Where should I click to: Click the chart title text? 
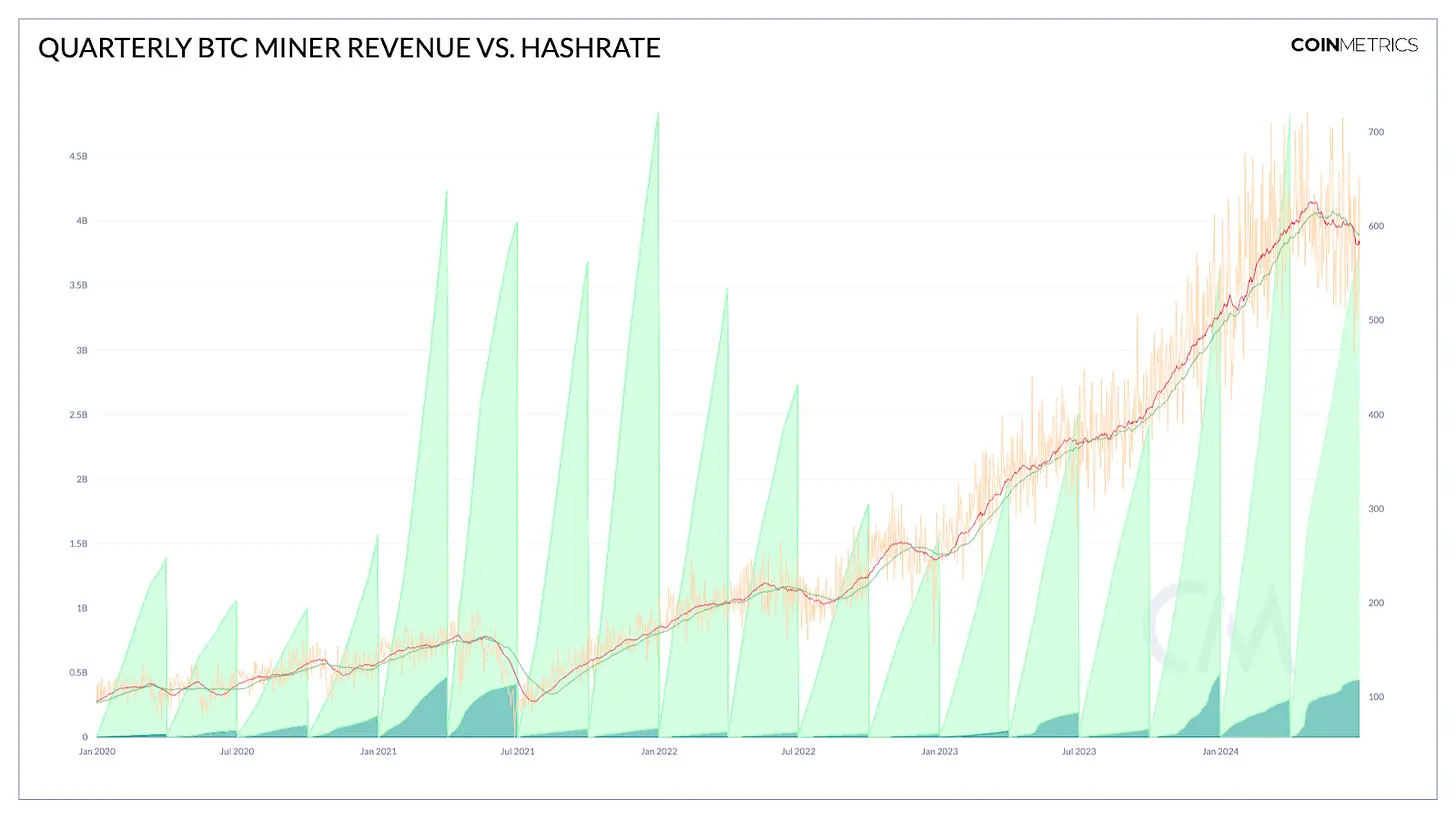point(349,48)
